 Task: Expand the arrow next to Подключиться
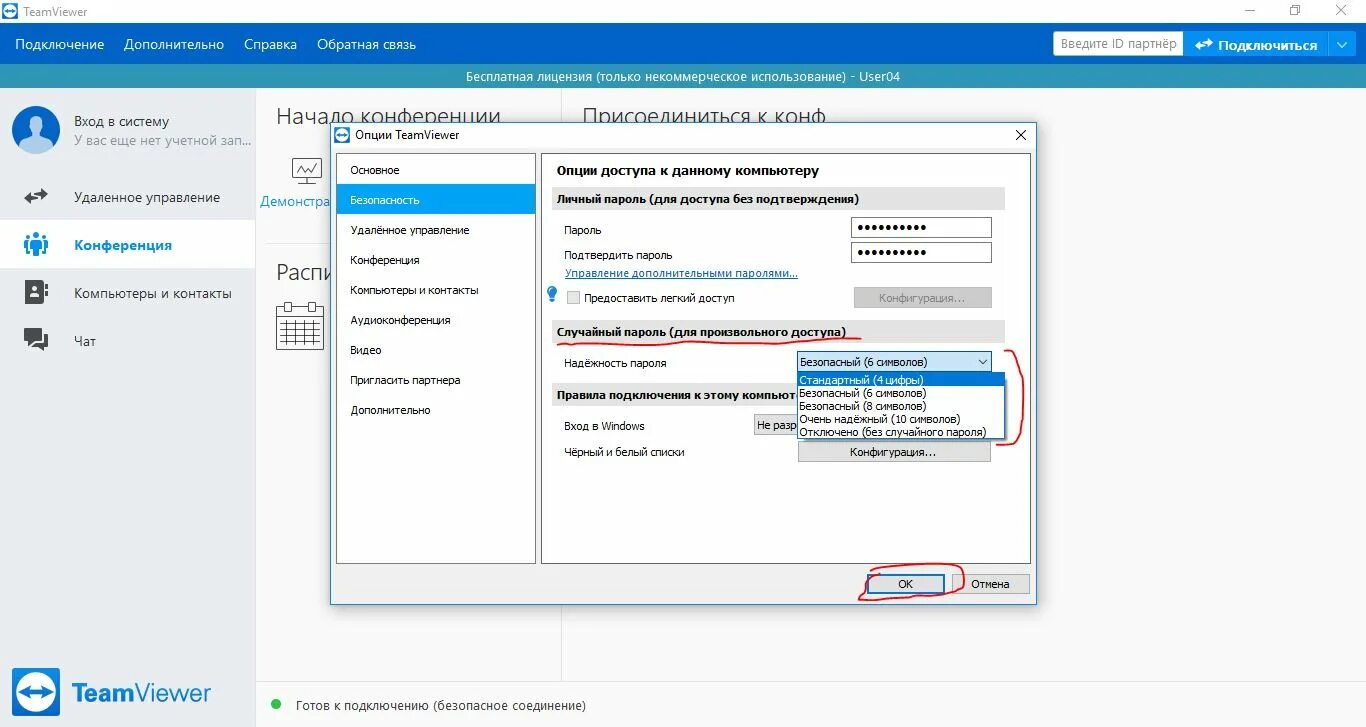(1341, 44)
